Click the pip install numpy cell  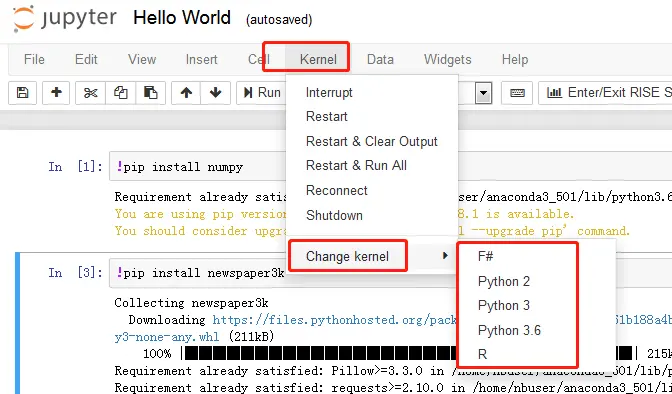(x=198, y=167)
